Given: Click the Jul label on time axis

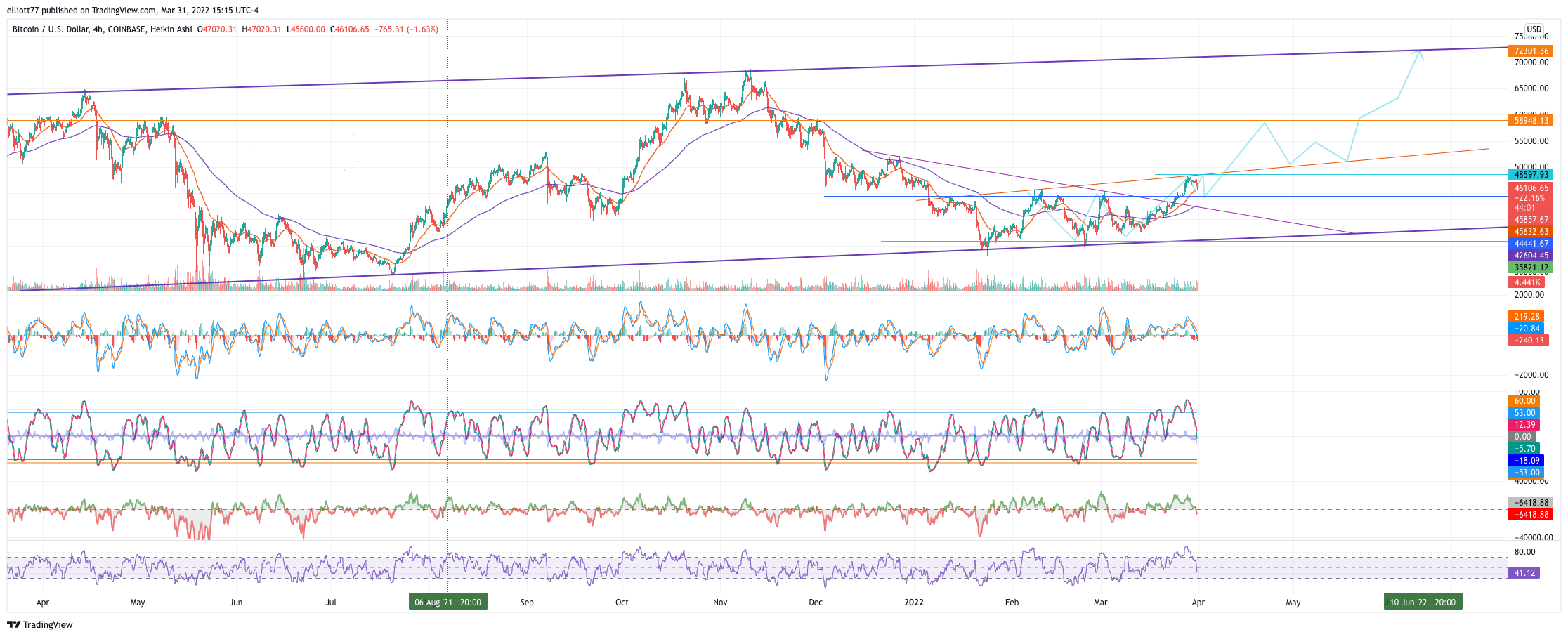Looking at the screenshot, I should 331,603.
